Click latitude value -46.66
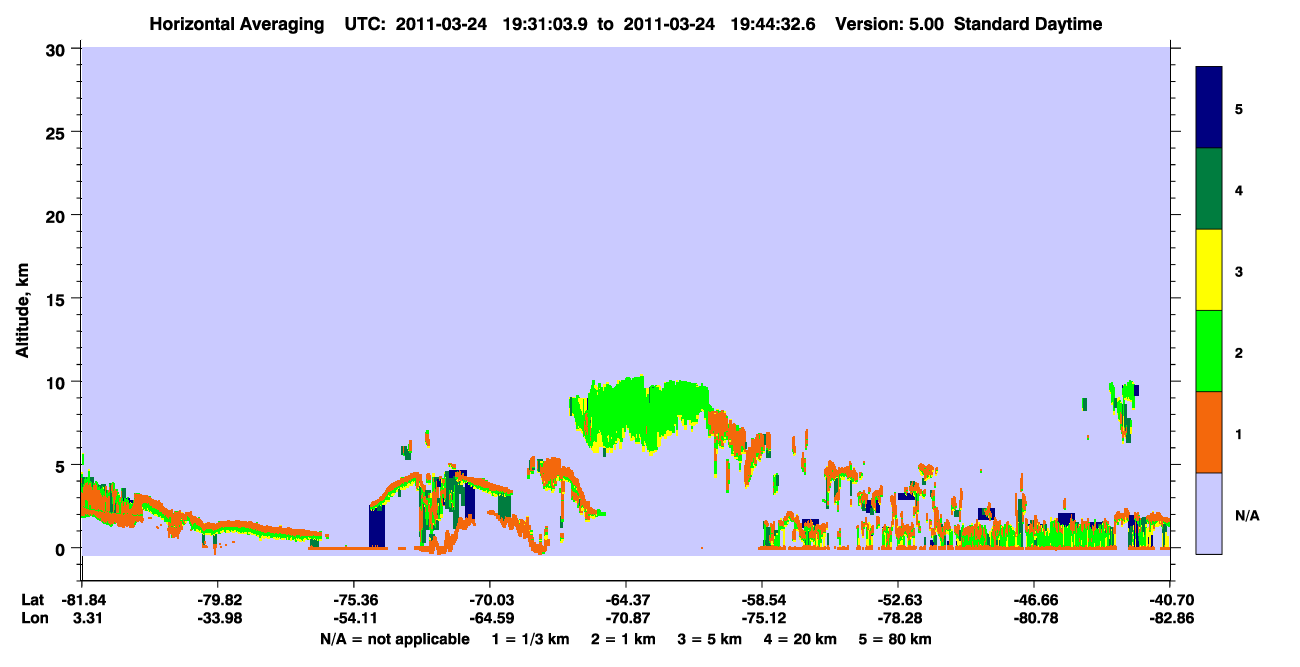The height and width of the screenshot is (667, 1300). coord(1034,600)
